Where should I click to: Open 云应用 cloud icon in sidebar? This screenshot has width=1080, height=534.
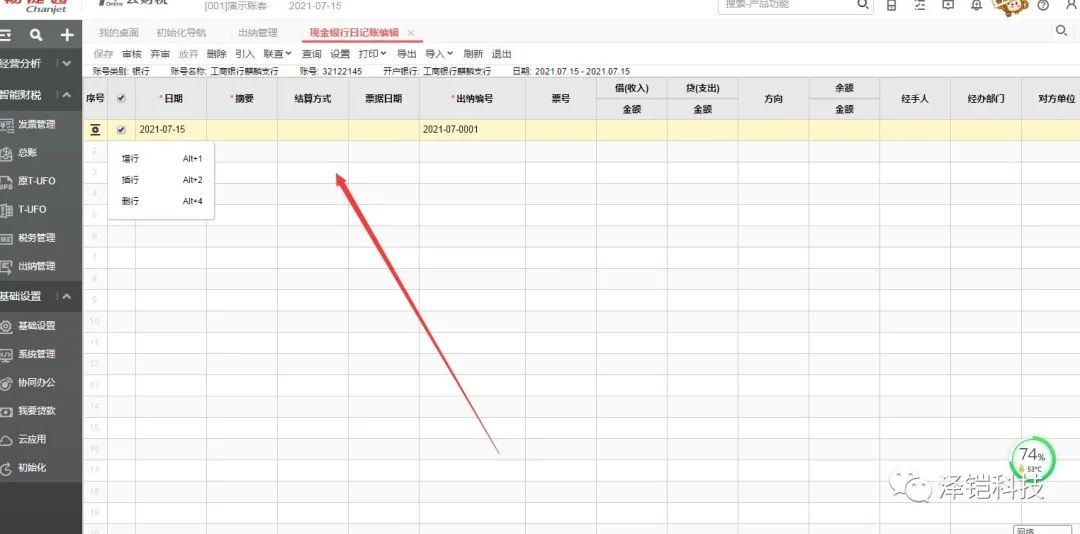coord(6,440)
